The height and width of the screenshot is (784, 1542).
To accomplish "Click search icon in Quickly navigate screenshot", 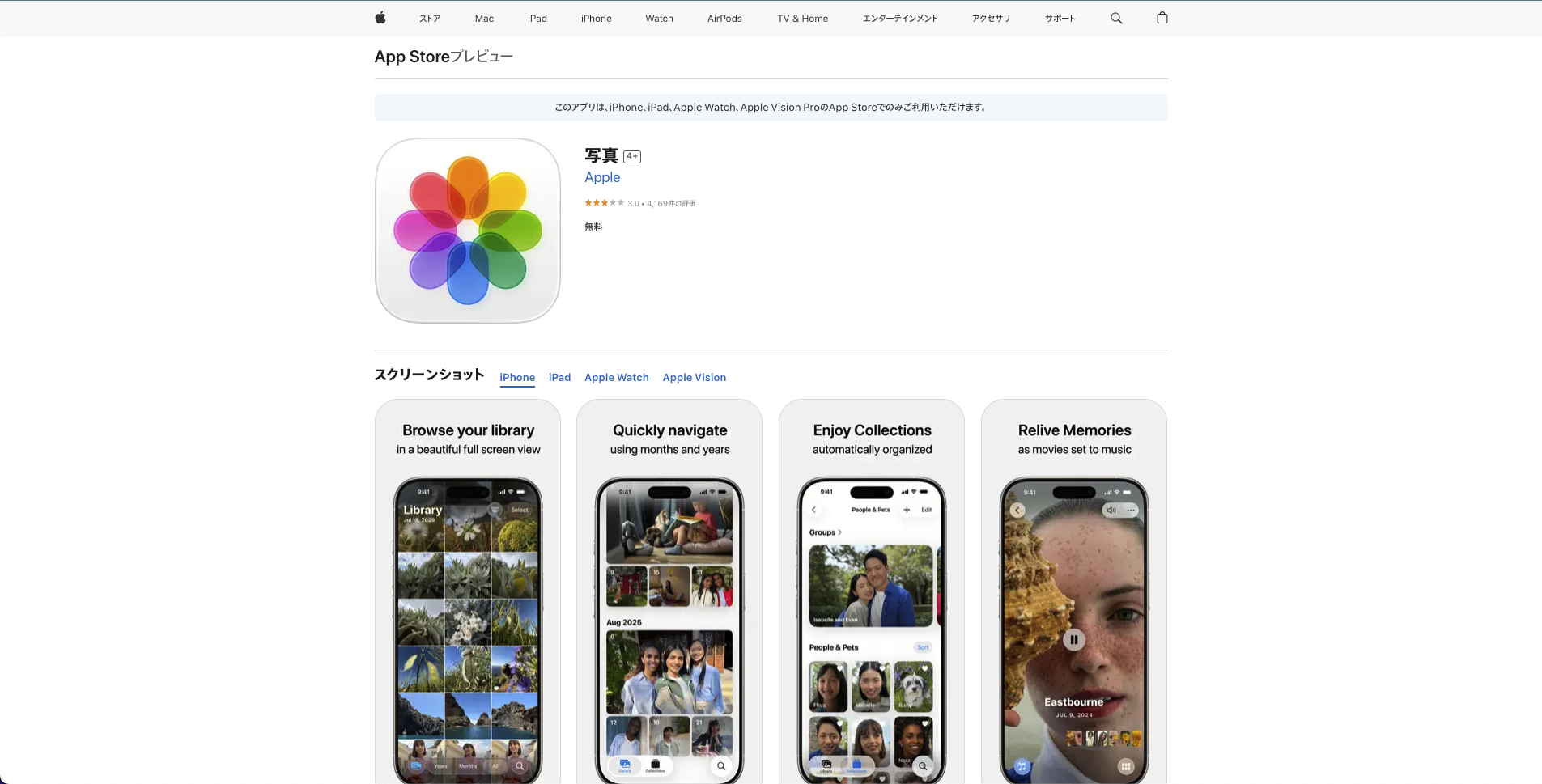I will (720, 765).
